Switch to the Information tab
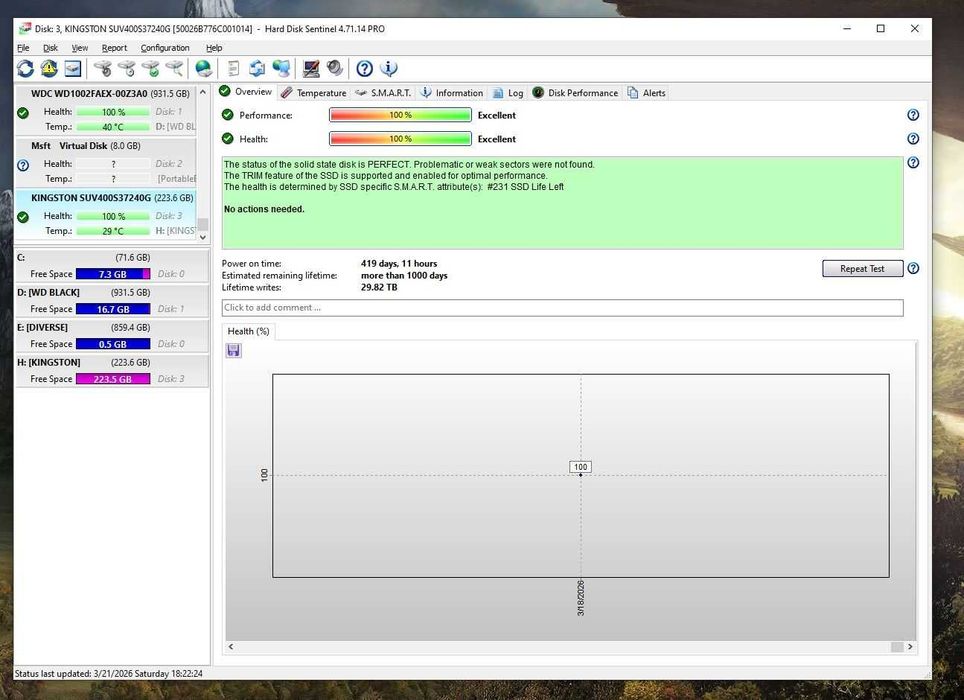 452,93
